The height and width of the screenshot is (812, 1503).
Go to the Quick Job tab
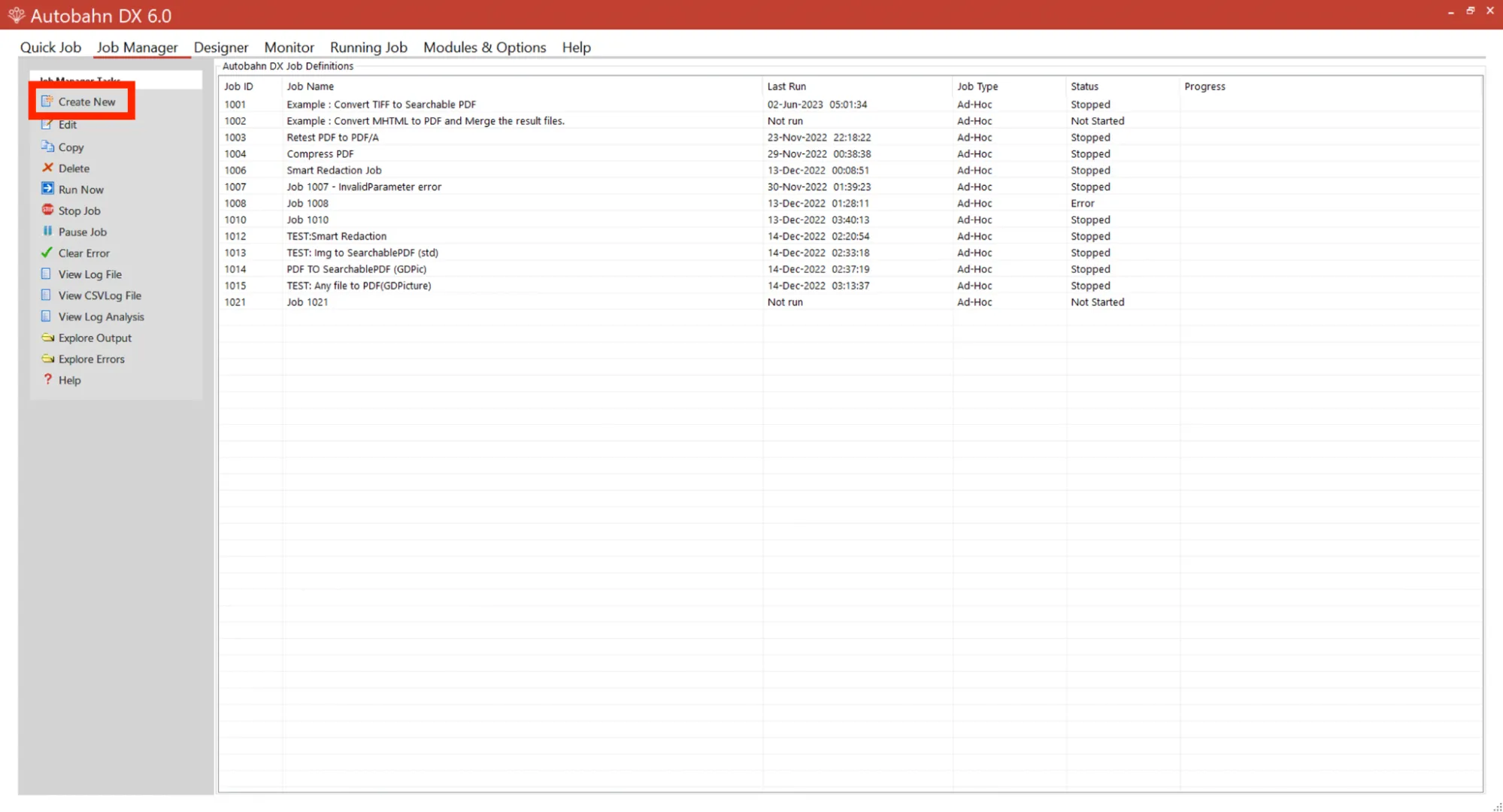click(x=50, y=47)
